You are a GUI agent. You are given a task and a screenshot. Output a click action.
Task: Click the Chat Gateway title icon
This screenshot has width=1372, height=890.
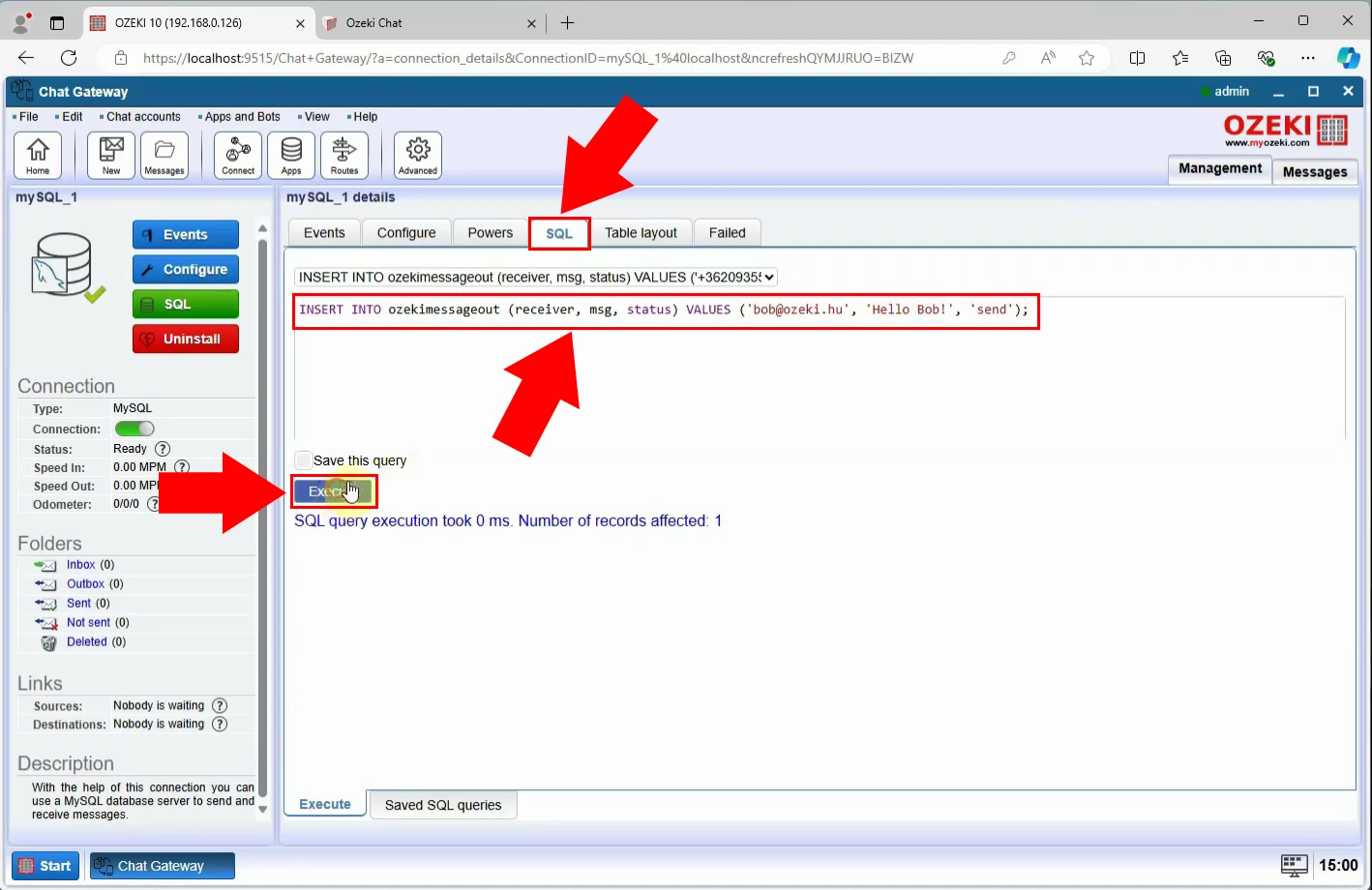(x=21, y=91)
